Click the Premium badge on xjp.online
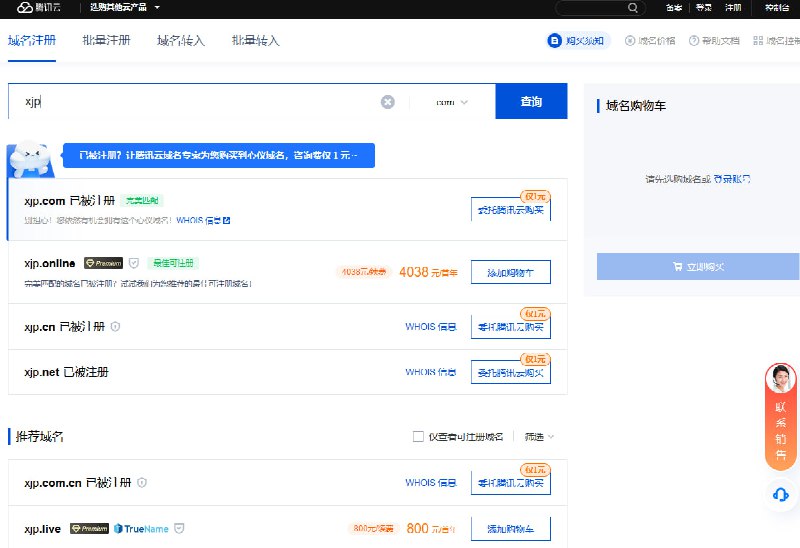800x548 pixels. click(x=104, y=263)
